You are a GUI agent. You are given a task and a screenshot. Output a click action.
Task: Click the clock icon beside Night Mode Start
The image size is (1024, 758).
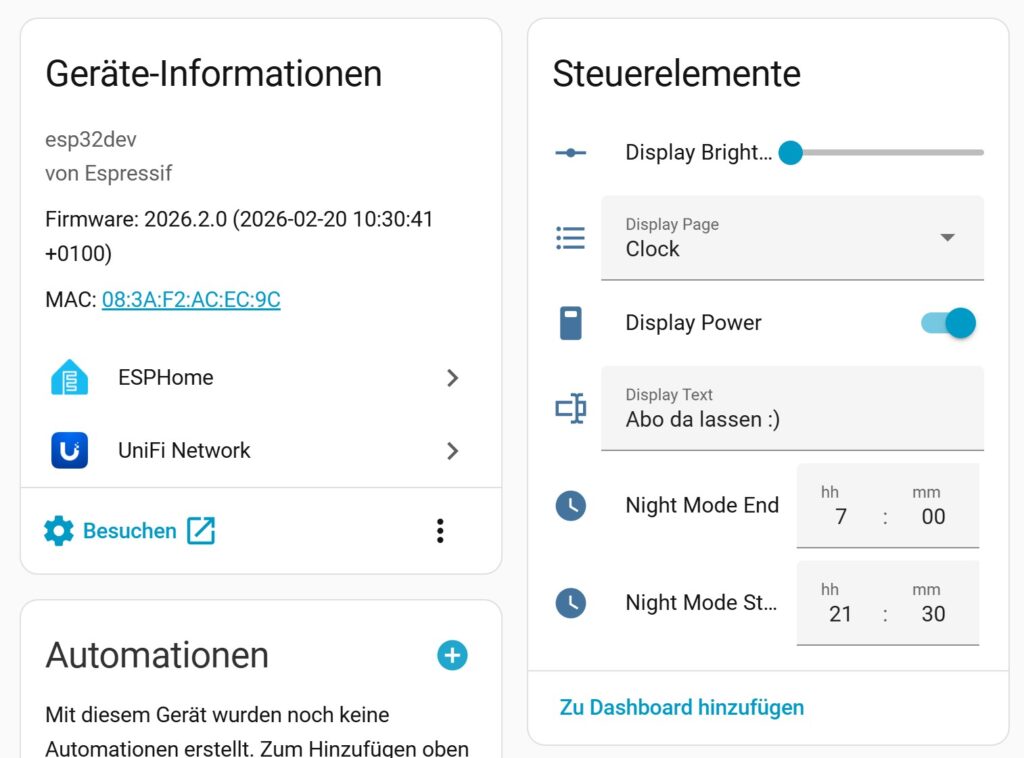pos(570,603)
